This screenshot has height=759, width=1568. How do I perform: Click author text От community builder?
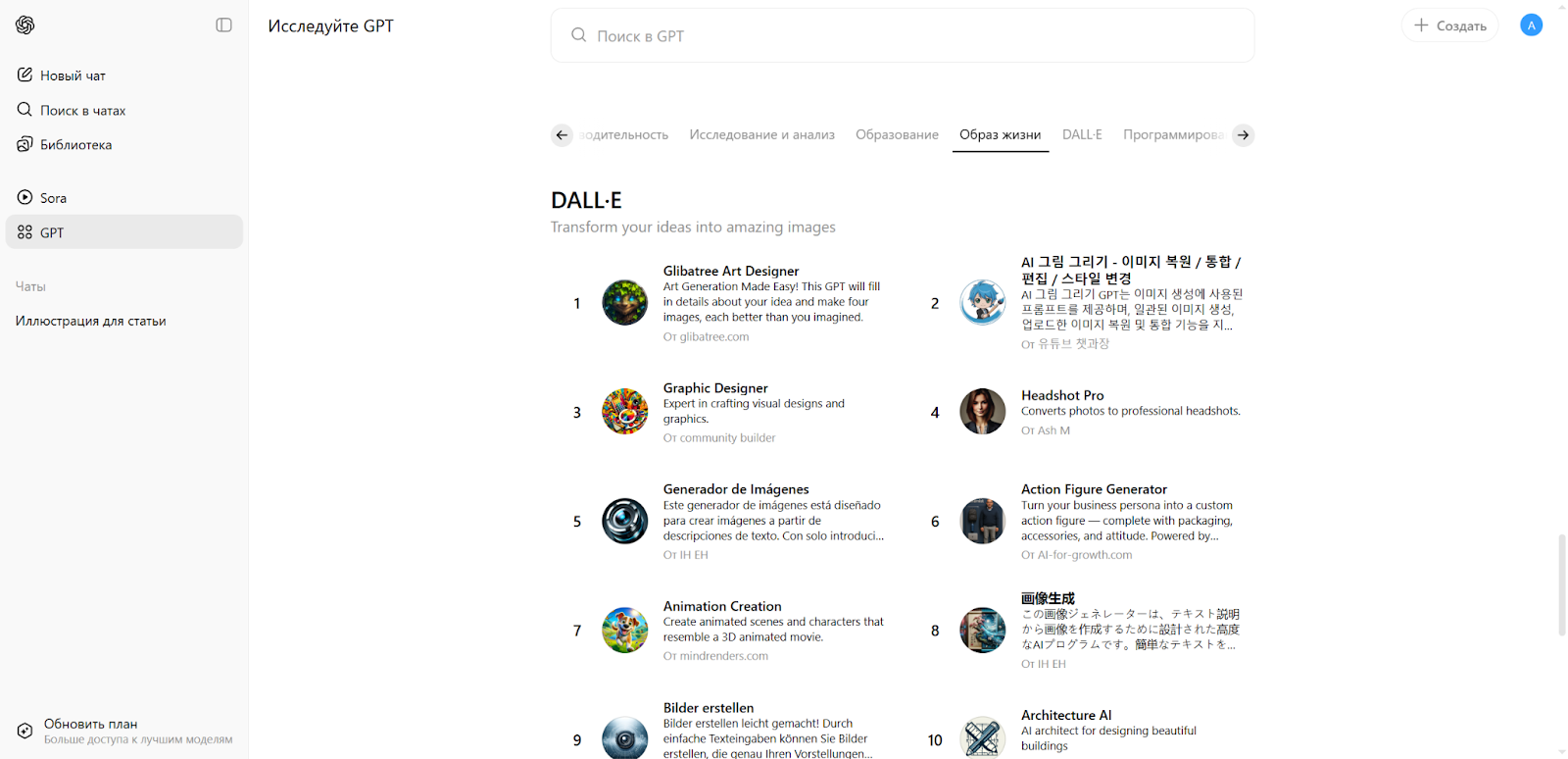[719, 438]
